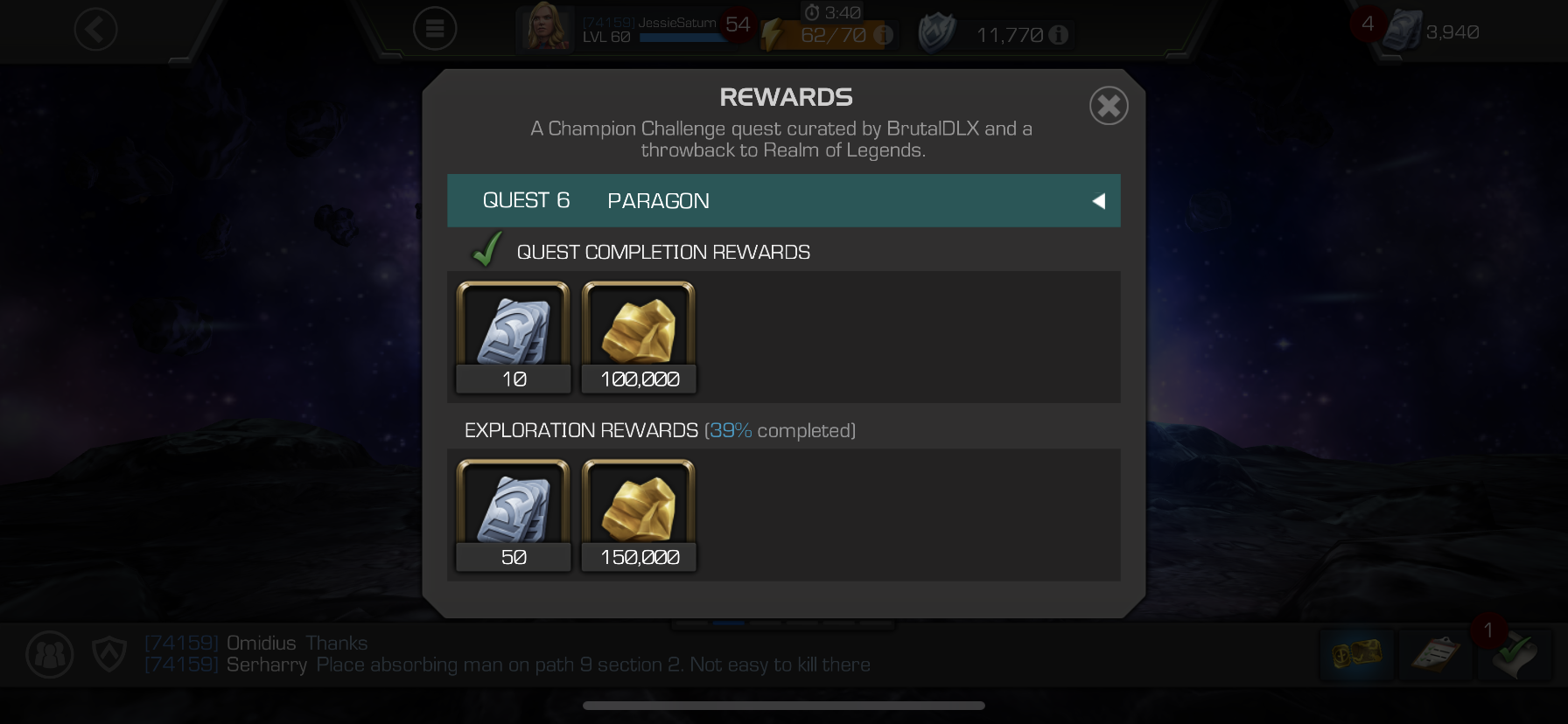Tap the alliance shield chat icon
This screenshot has width=1568, height=724.
(109, 654)
